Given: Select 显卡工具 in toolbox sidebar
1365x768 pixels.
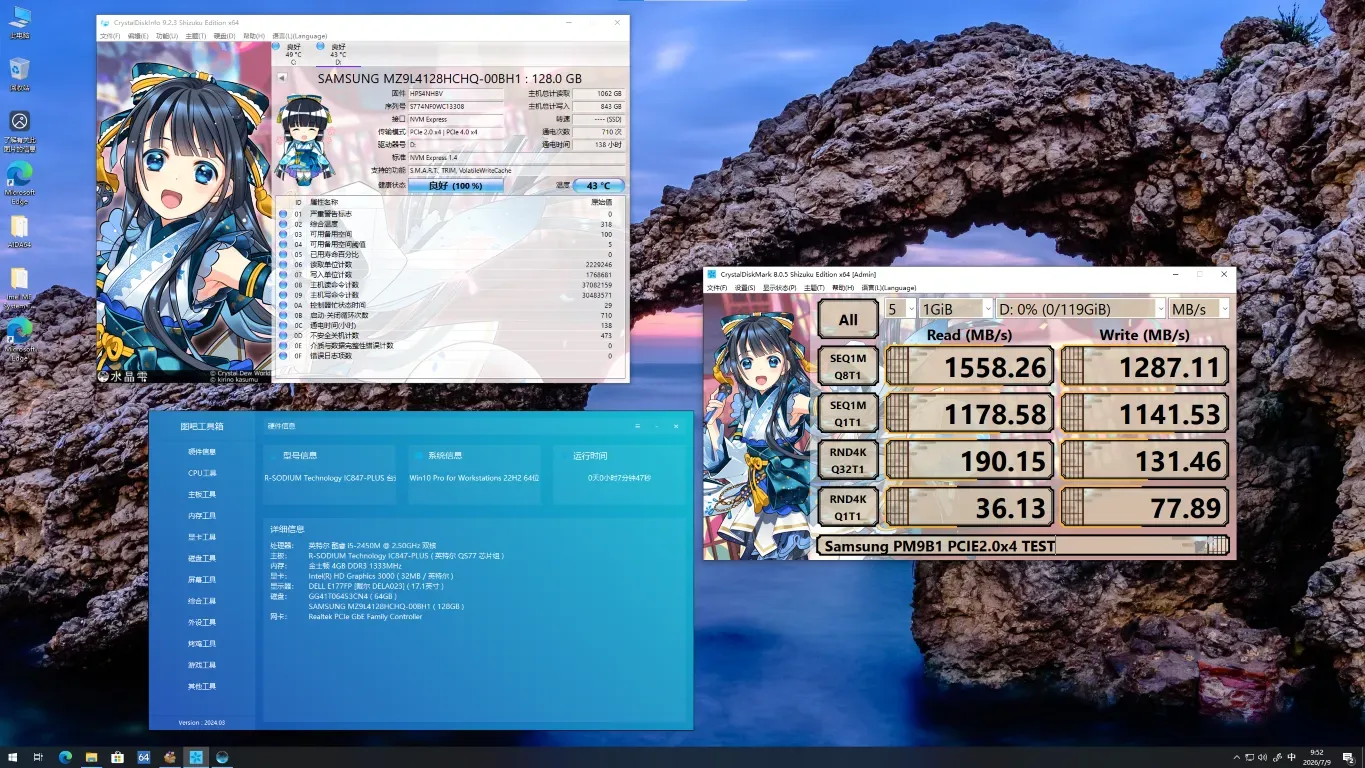Looking at the screenshot, I should [202, 537].
